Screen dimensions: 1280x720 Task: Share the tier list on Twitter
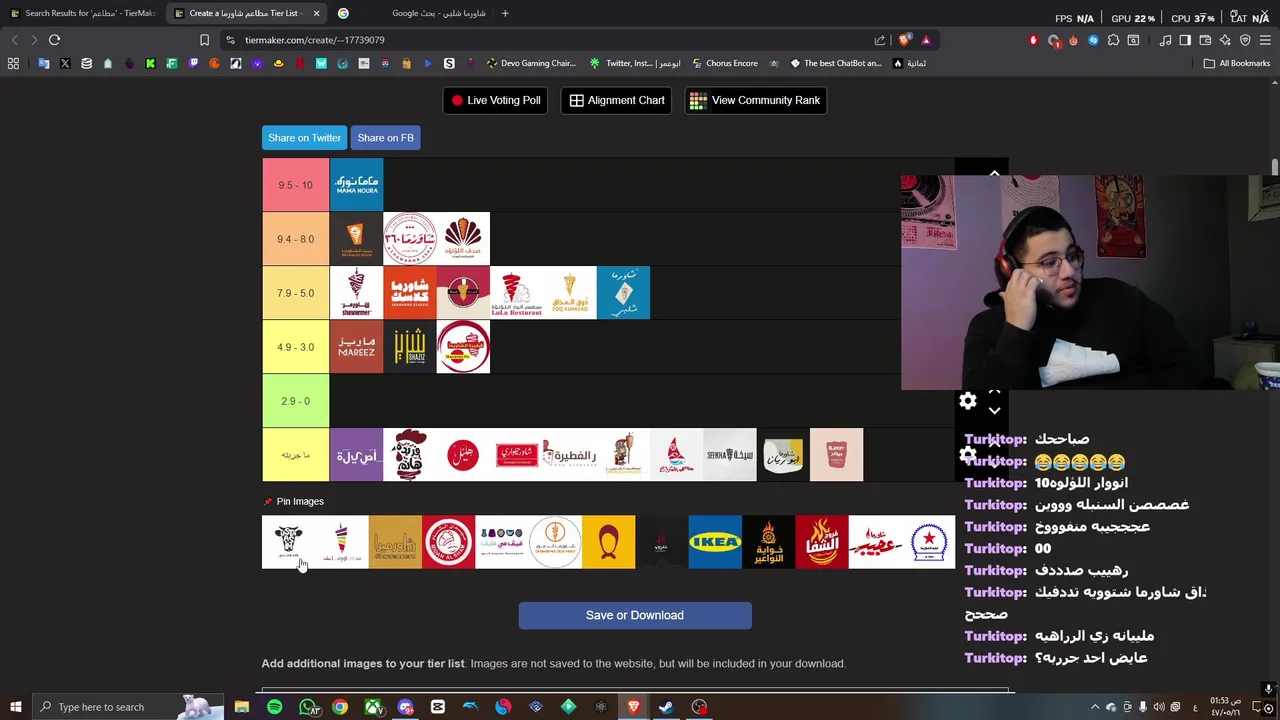click(x=304, y=138)
